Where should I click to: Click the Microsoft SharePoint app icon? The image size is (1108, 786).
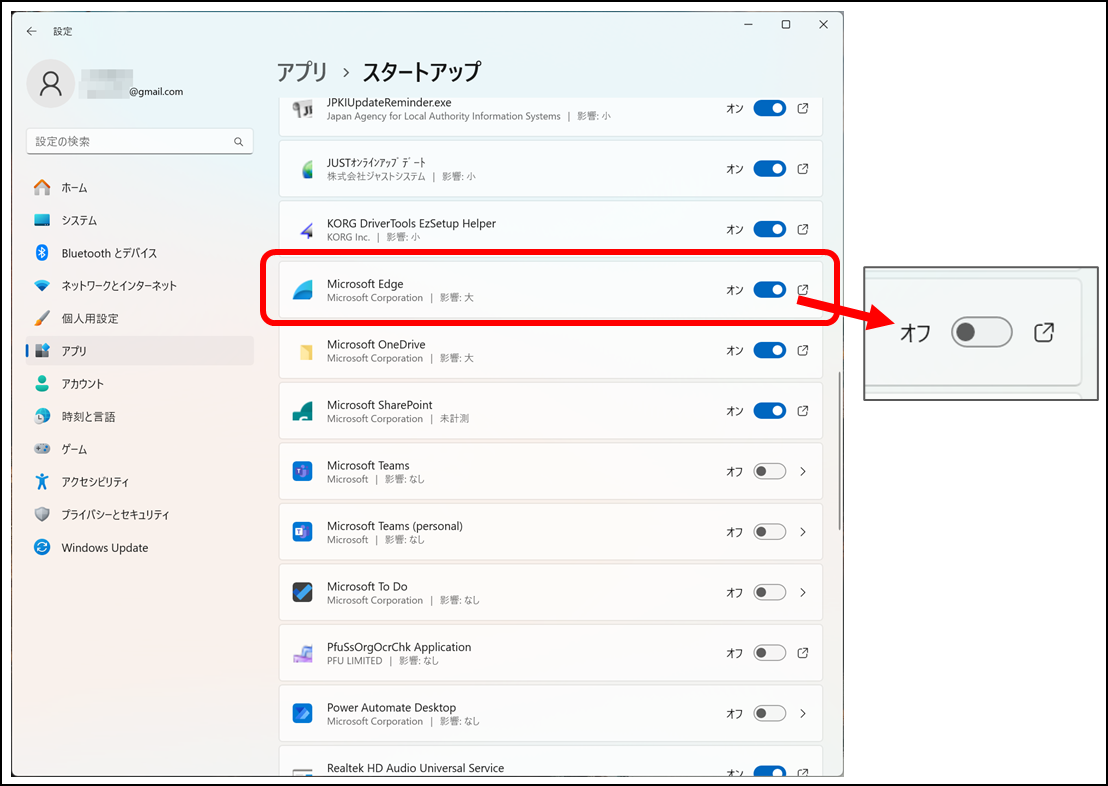tap(303, 411)
